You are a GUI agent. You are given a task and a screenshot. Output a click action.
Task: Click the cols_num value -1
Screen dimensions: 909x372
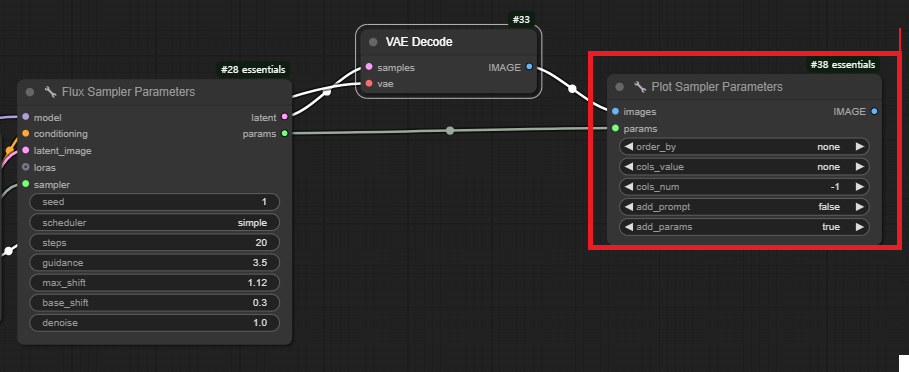pos(834,187)
